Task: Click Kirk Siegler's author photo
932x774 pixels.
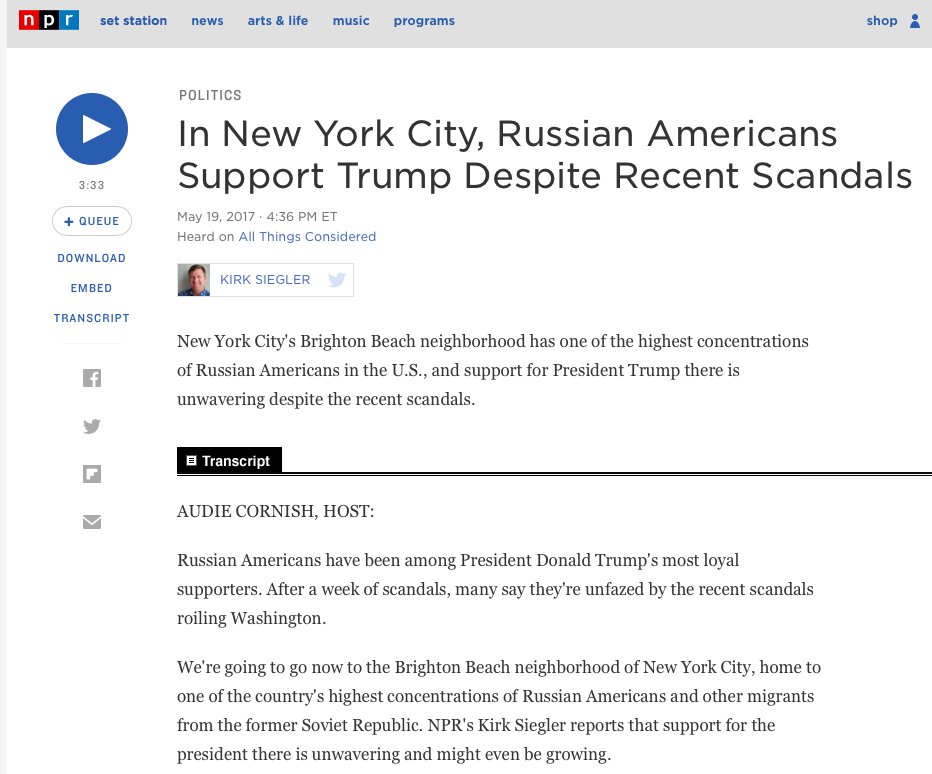Action: point(194,279)
